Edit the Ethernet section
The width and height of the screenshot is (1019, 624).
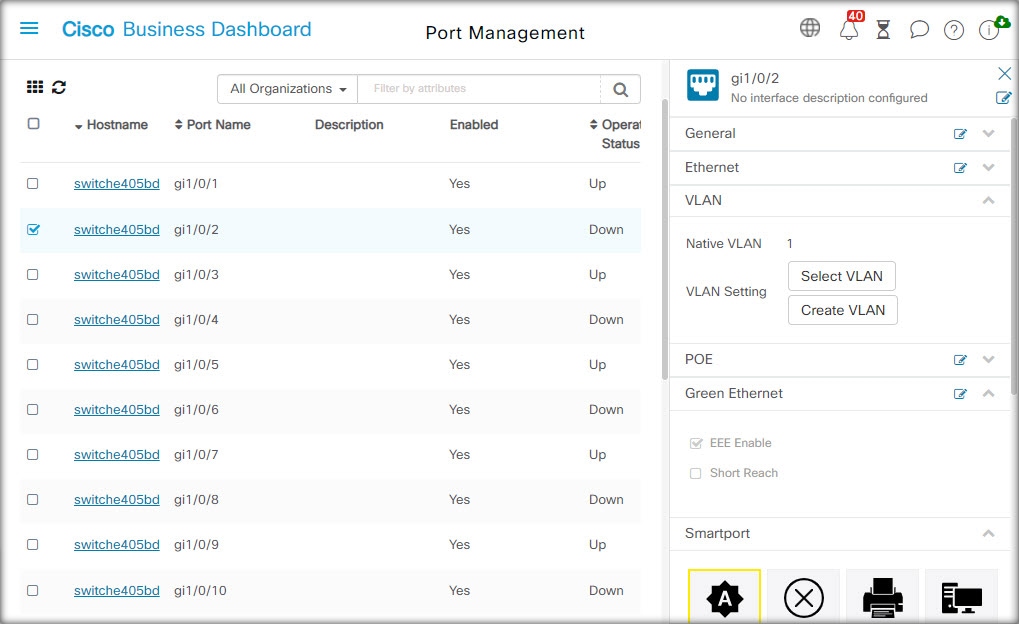(960, 168)
